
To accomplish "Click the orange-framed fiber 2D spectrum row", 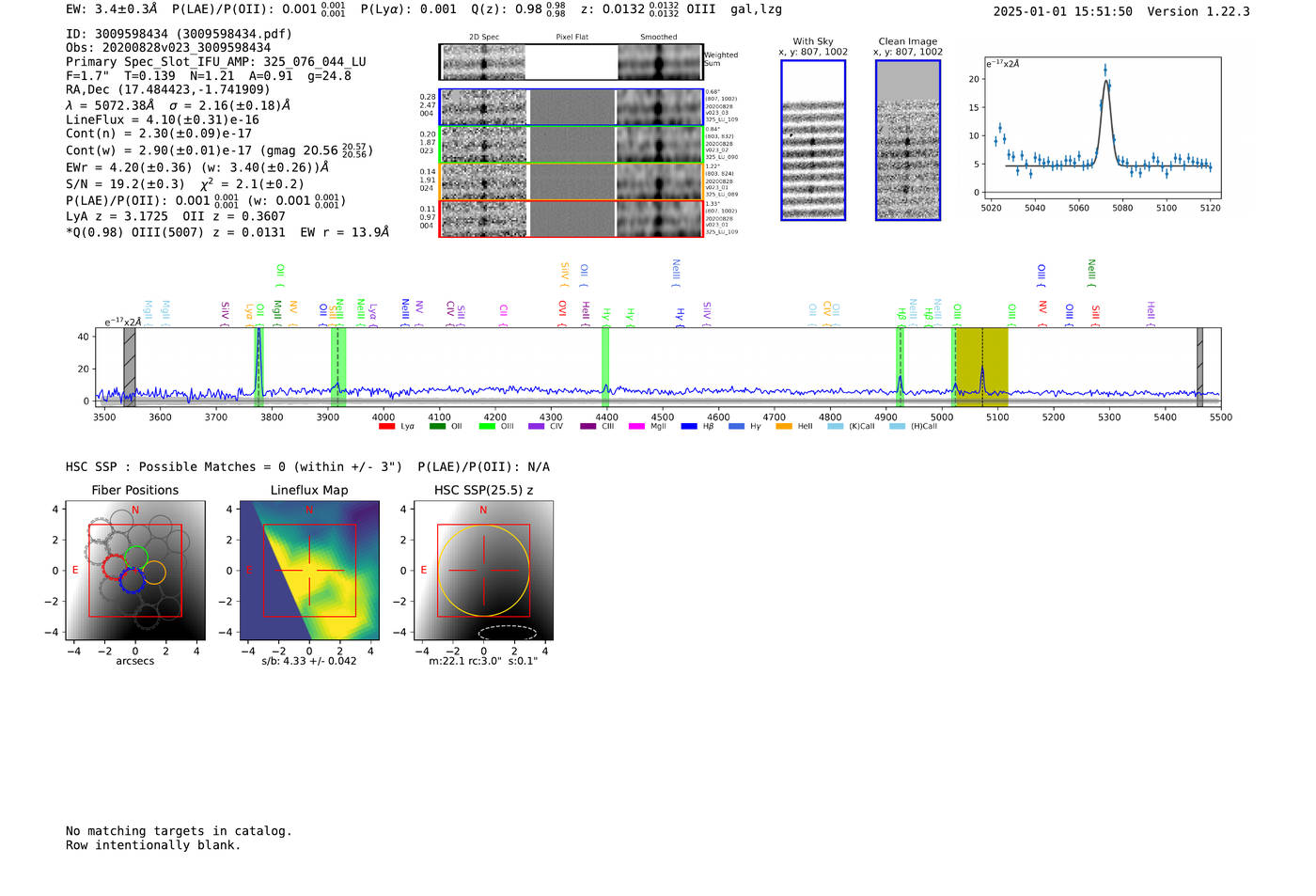I will [x=572, y=181].
